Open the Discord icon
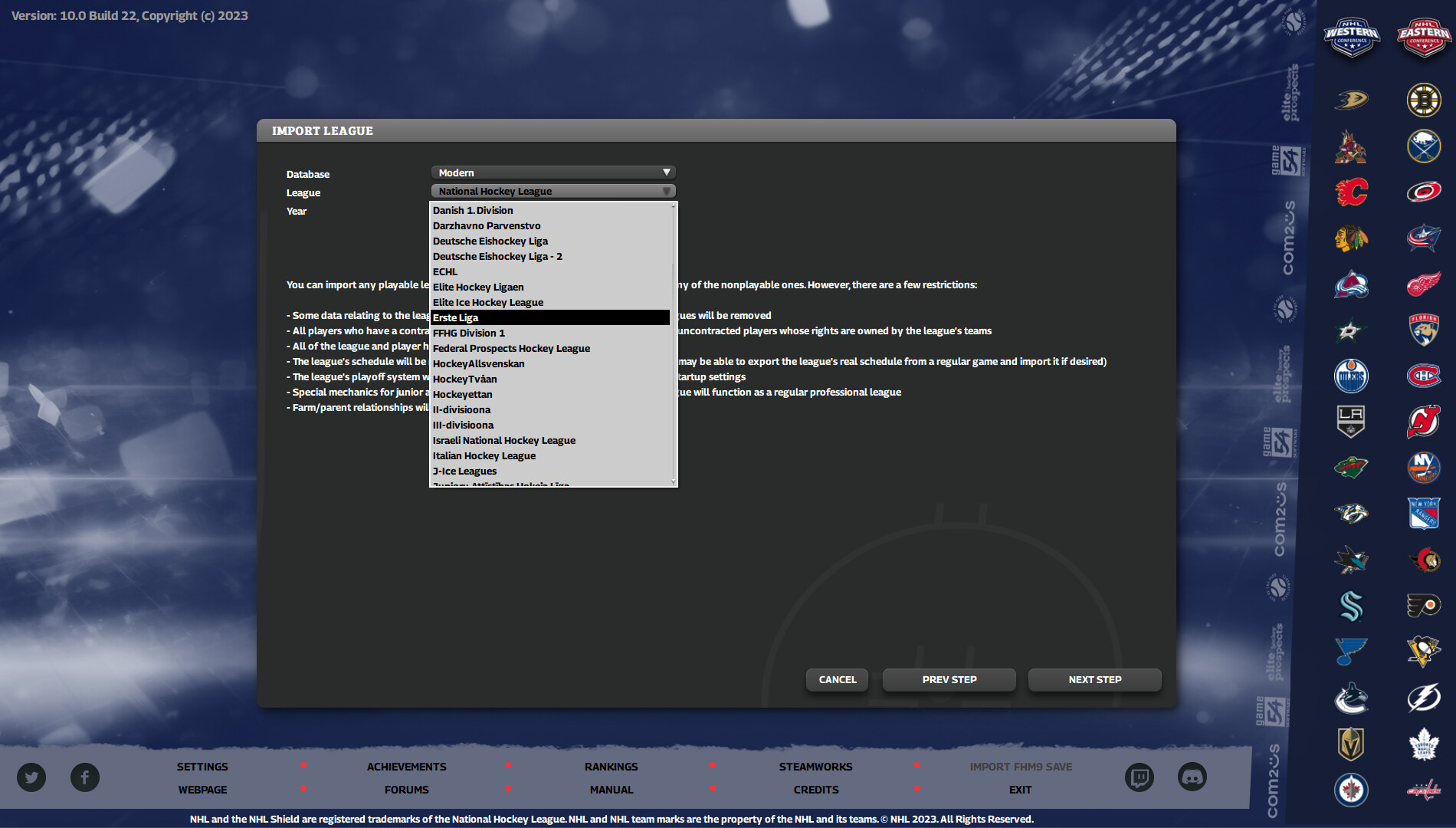The image size is (1456, 828). click(x=1194, y=777)
